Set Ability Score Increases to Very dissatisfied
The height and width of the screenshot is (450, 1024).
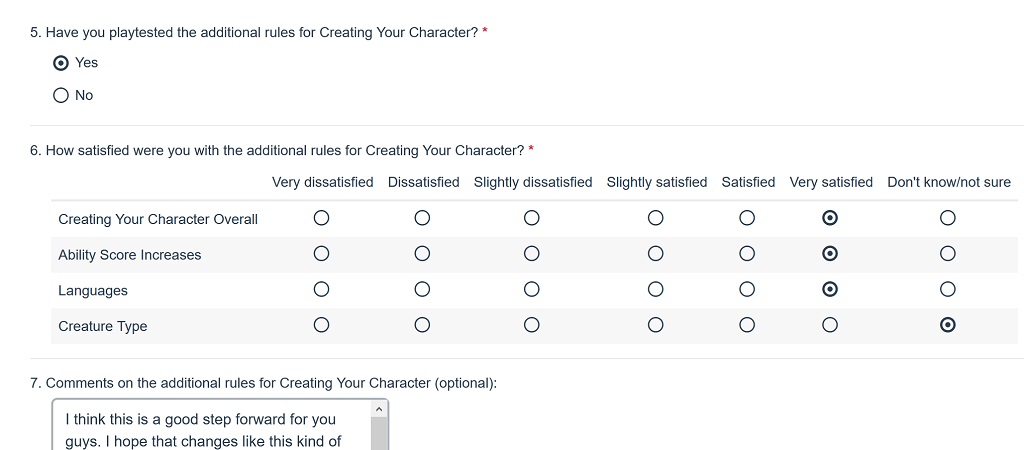coord(321,253)
